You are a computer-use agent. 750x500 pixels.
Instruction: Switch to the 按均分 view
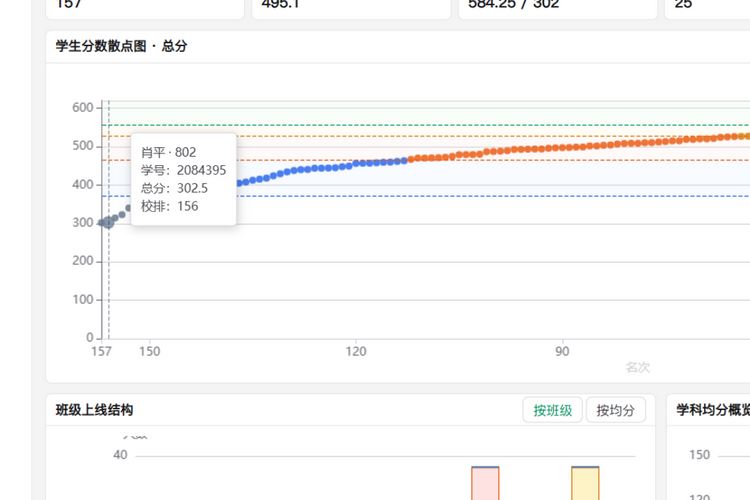click(615, 410)
